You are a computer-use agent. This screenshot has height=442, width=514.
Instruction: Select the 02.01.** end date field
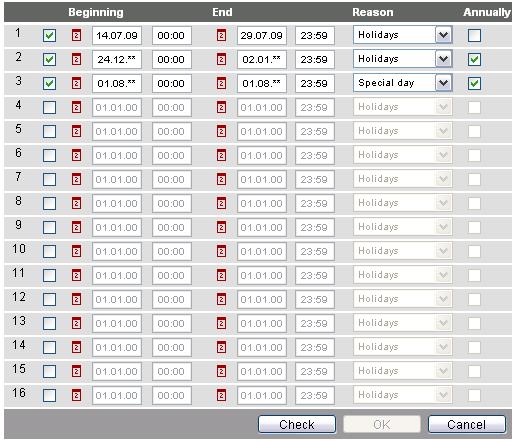tap(262, 59)
